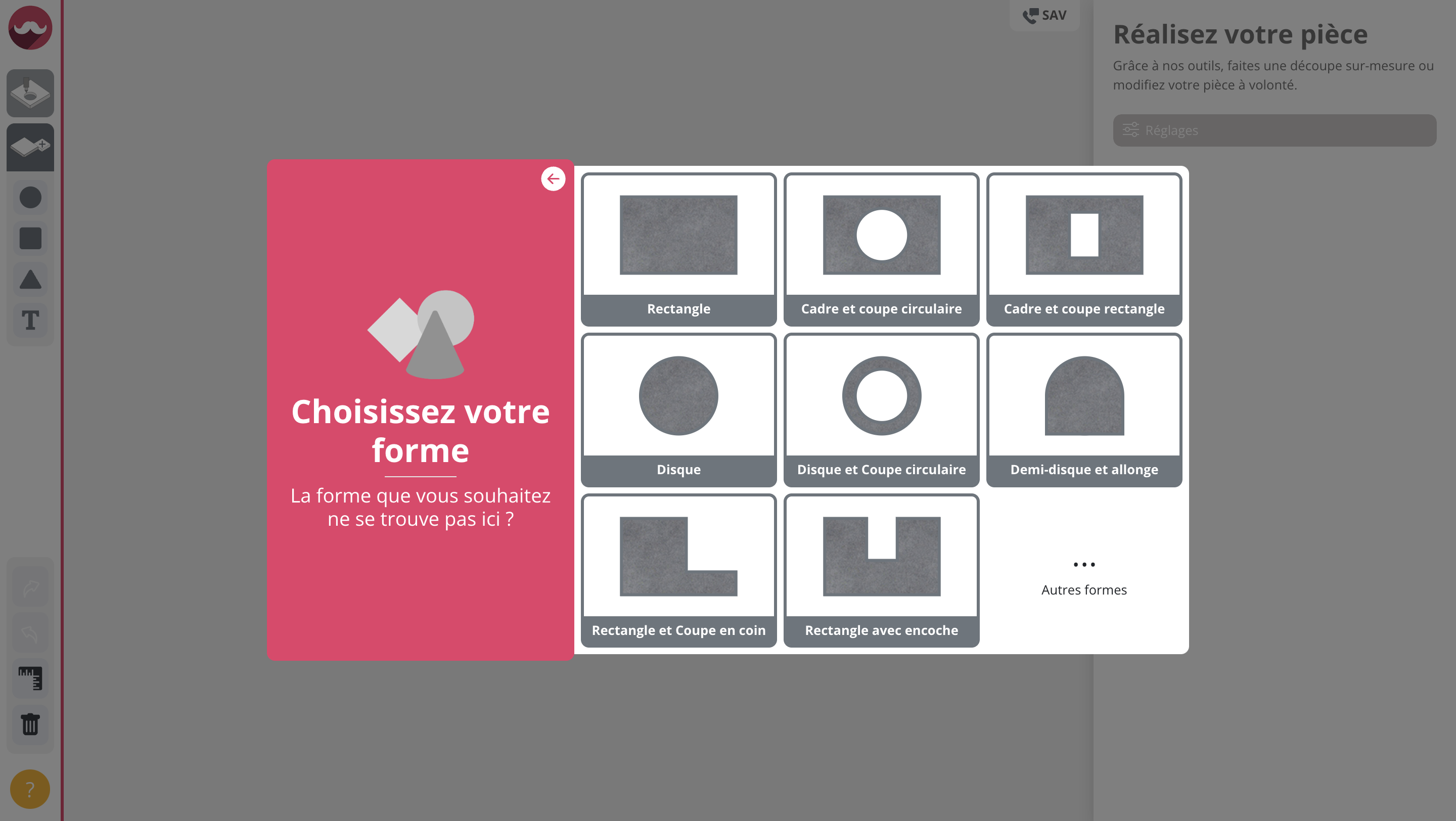
Task: Click the milling machine tool icon
Action: coord(30,93)
